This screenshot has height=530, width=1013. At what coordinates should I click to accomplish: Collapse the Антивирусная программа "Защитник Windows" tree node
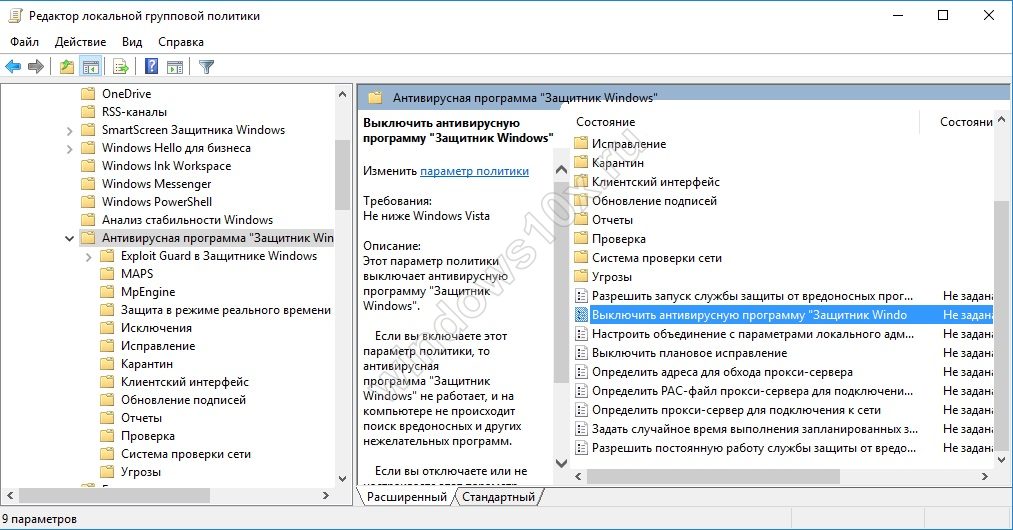tap(69, 238)
